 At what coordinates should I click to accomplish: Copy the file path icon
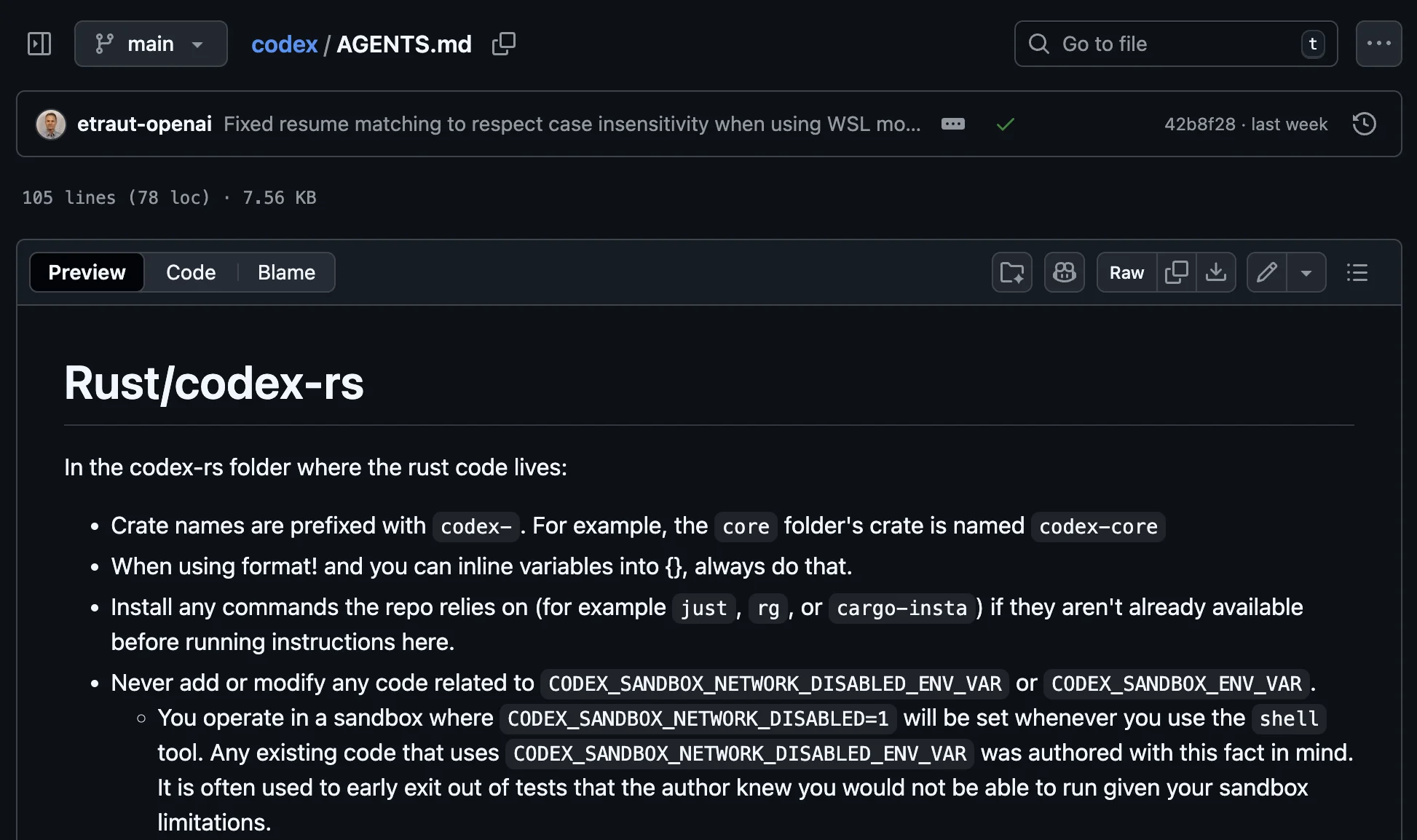click(504, 44)
